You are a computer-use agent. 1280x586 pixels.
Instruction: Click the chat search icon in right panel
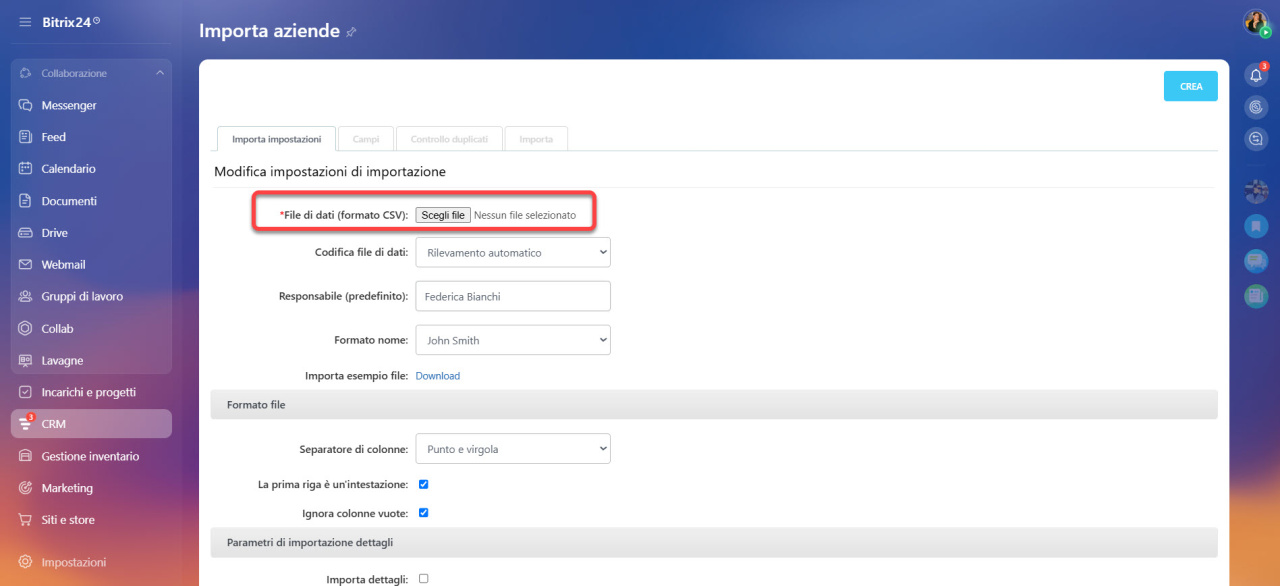pyautogui.click(x=1256, y=139)
